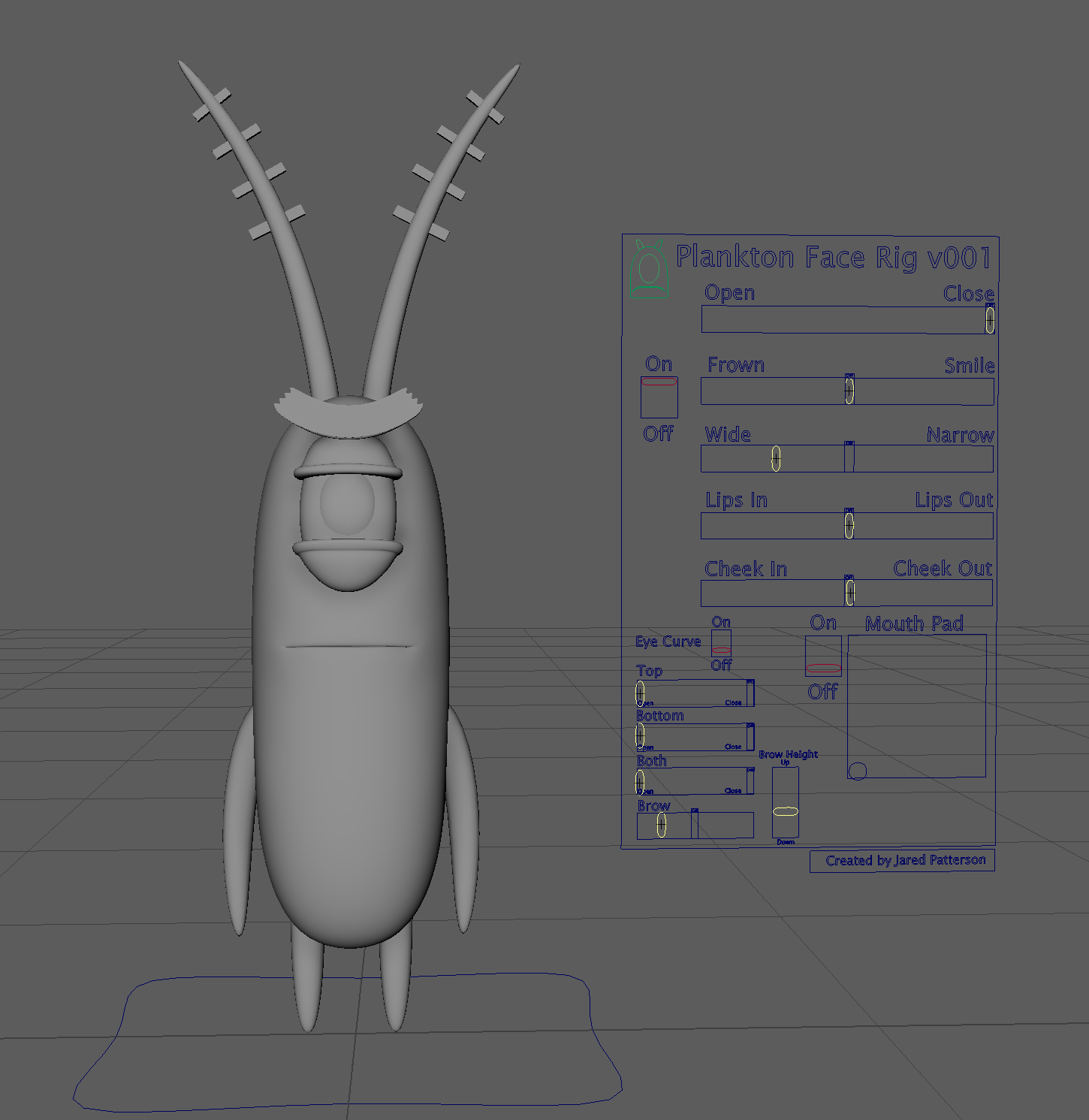Select the Both eyelids slider handle
The width and height of the screenshot is (1089, 1120).
640,781
